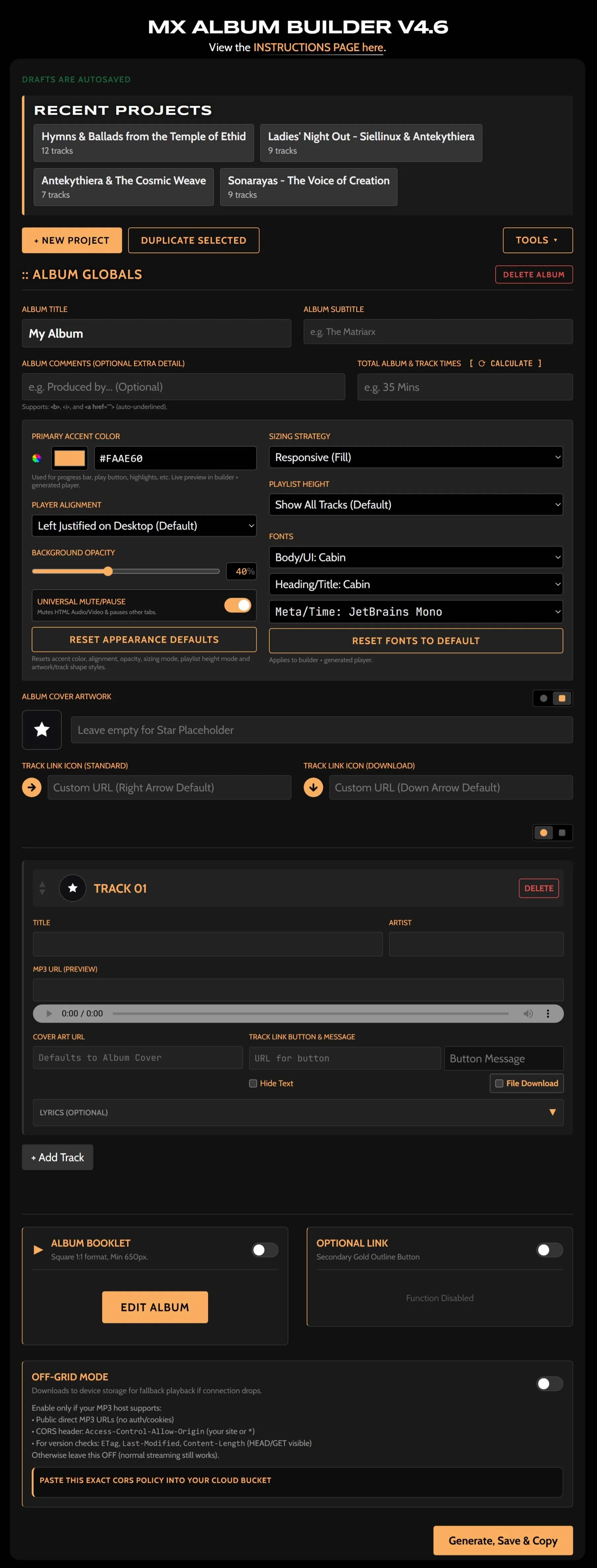The image size is (597, 1568).
Task: Select circle shape for album cover artwork
Action: tap(544, 698)
